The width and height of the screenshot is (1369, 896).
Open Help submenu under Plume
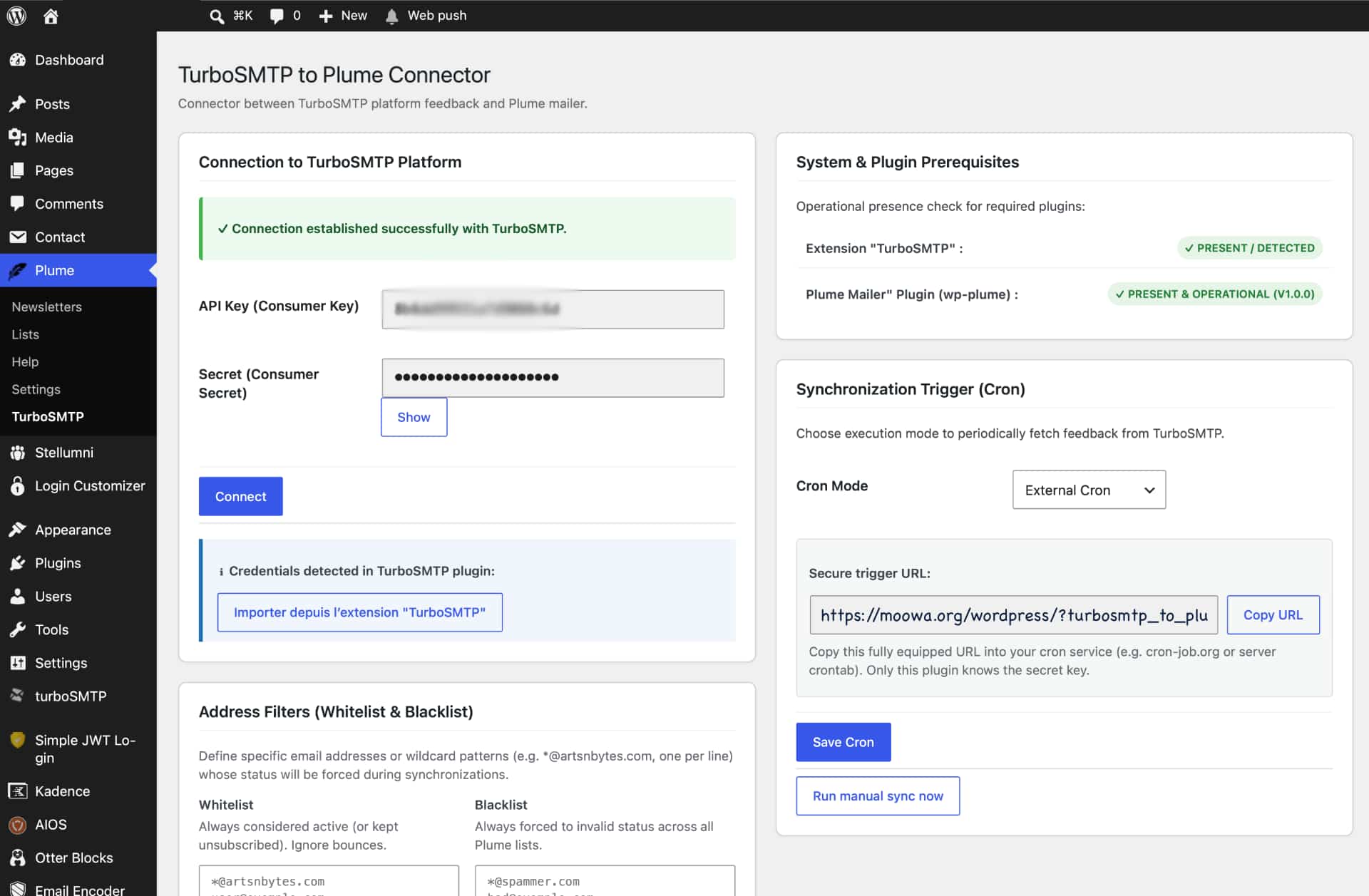point(25,362)
